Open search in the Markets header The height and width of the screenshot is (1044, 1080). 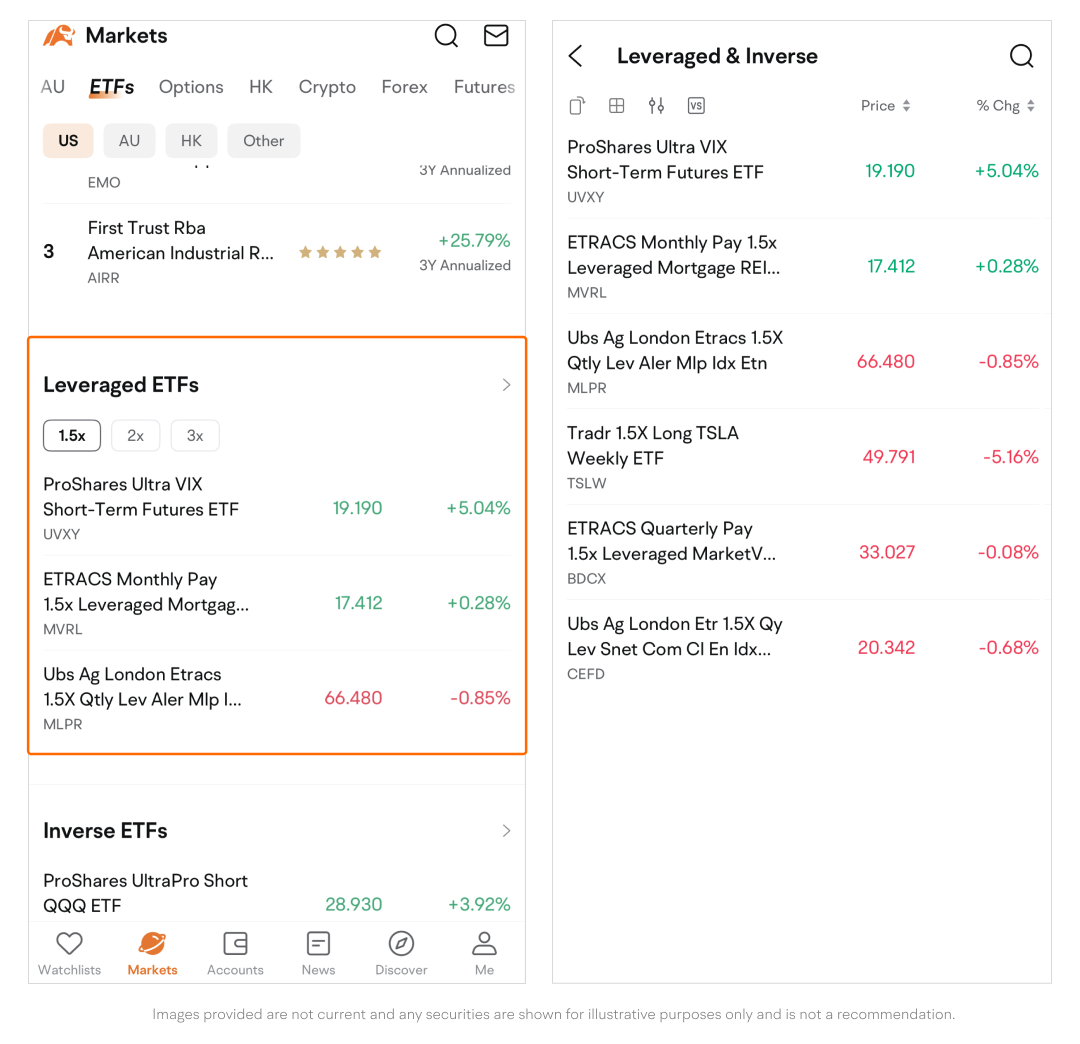coord(446,36)
